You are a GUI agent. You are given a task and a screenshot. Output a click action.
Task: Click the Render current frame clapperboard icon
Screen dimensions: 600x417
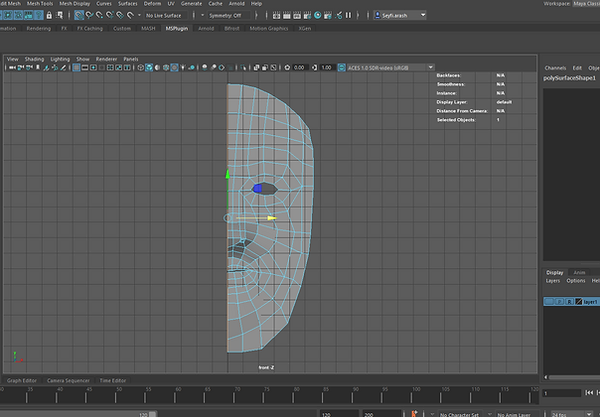[287, 15]
